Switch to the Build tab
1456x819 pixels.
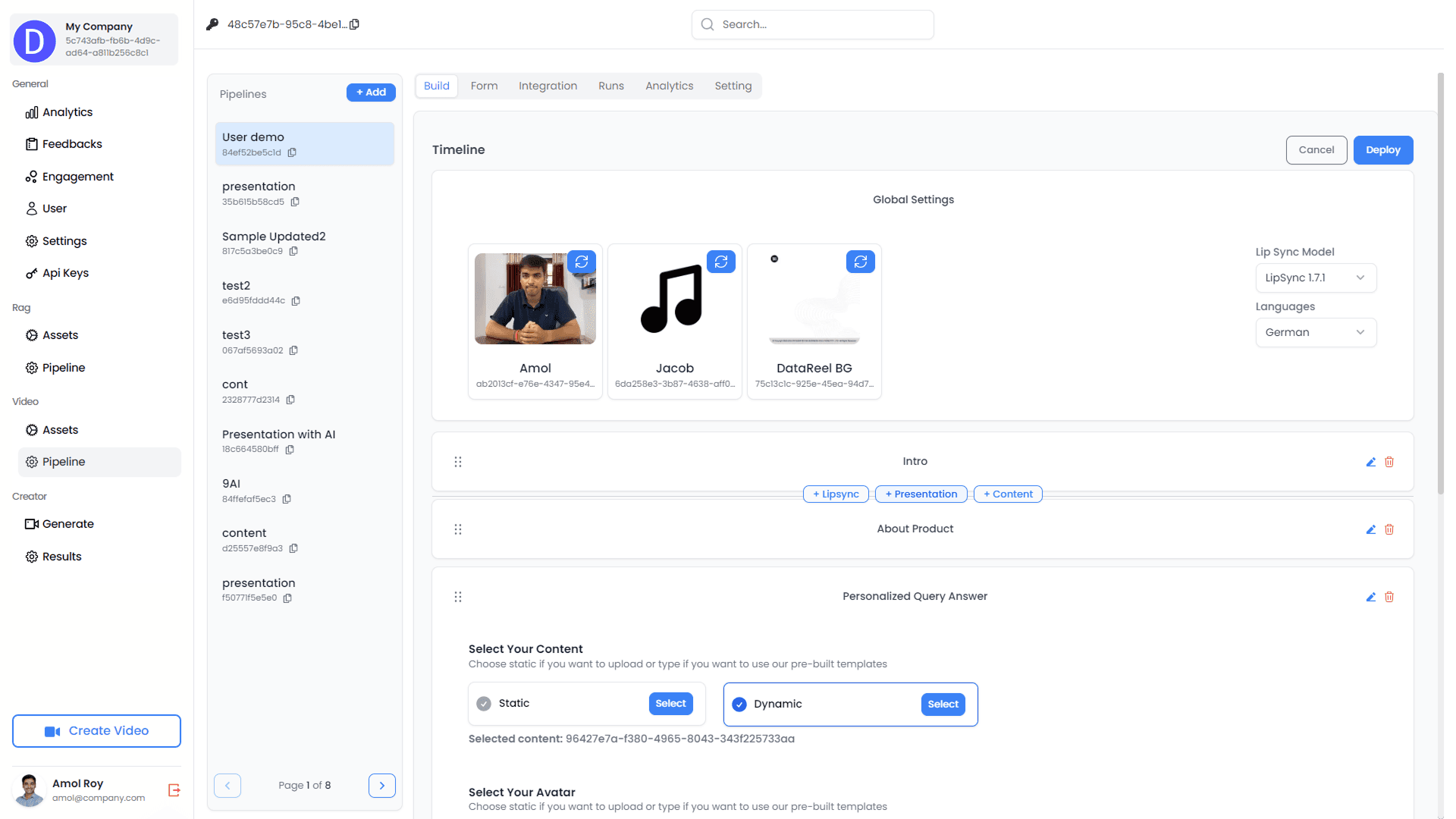437,86
